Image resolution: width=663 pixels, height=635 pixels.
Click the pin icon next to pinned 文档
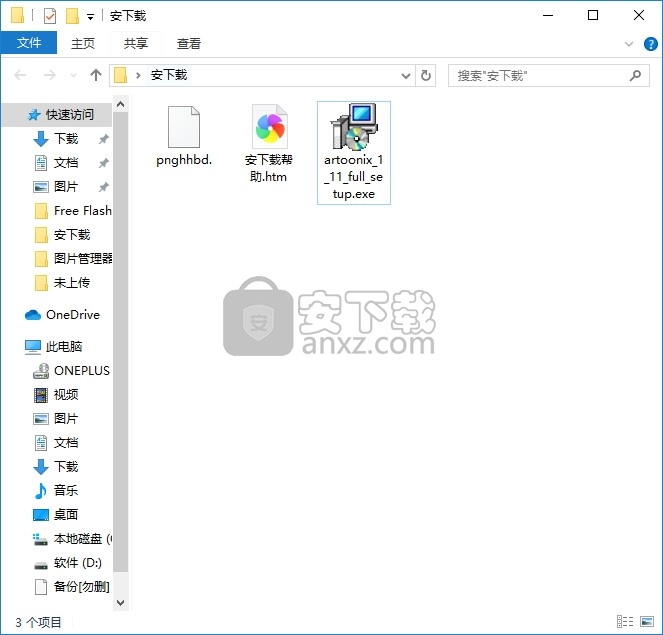point(104,163)
